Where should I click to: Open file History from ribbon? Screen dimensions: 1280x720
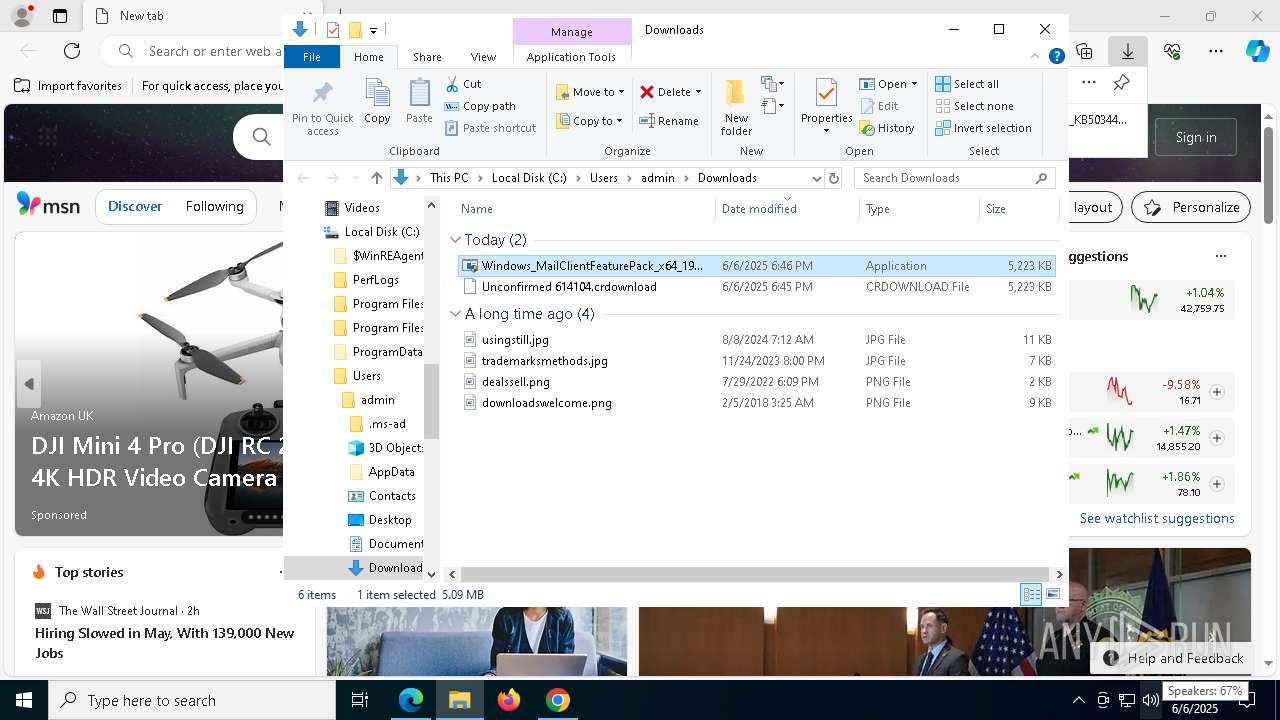(887, 128)
